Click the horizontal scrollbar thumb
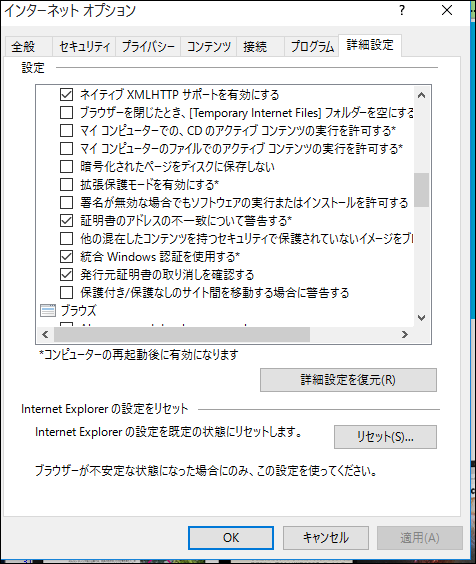This screenshot has width=476, height=564. coord(182,335)
